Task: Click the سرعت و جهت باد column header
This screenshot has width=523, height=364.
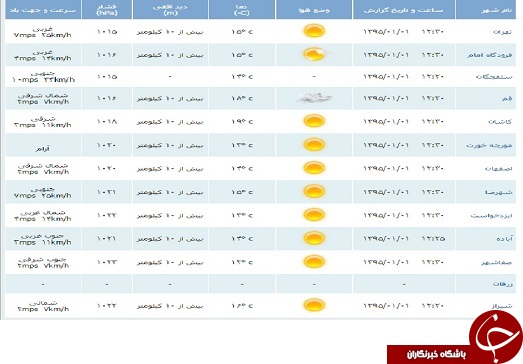Action: [x=43, y=10]
